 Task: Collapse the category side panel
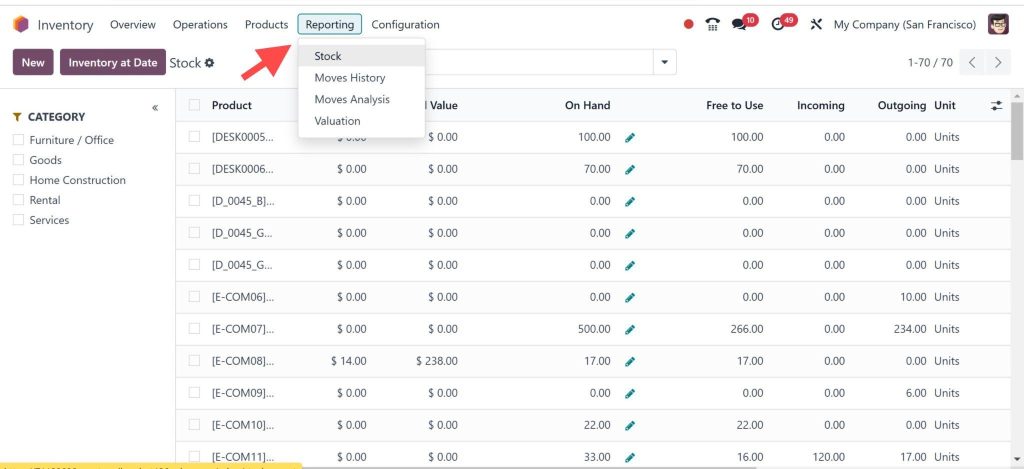[x=155, y=108]
